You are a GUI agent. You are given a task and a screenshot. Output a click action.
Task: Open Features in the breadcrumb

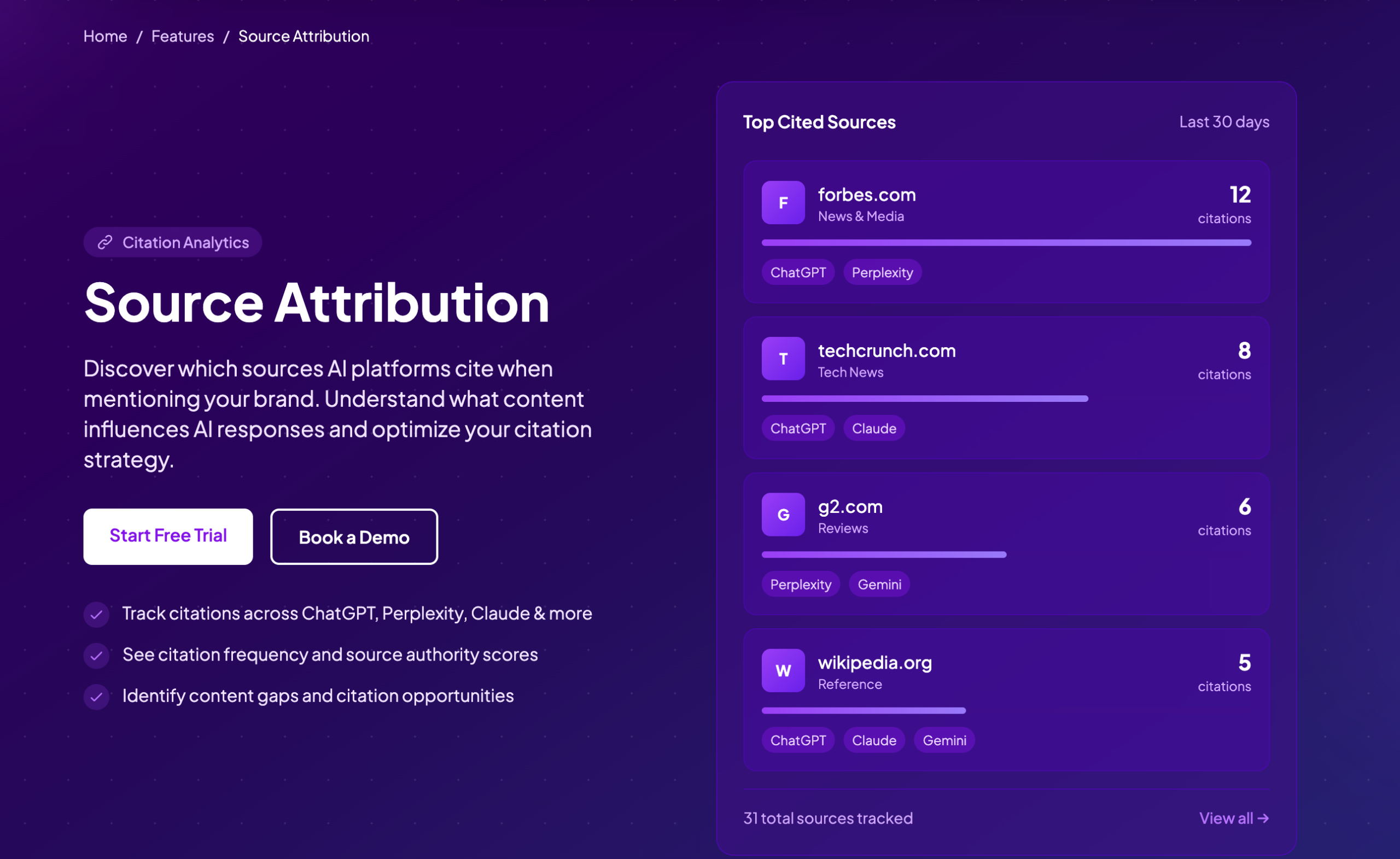pos(183,36)
